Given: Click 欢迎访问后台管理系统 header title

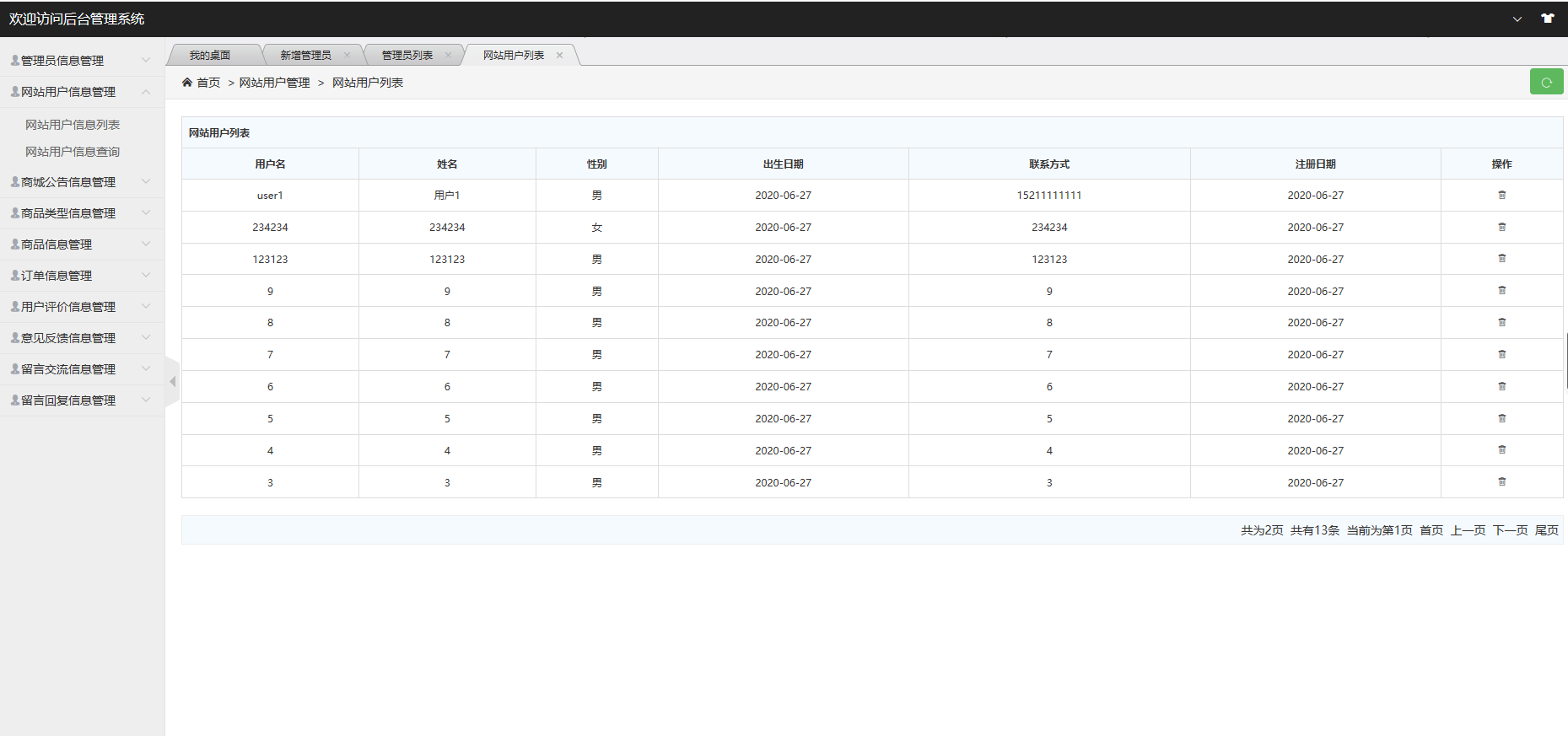Looking at the screenshot, I should click(x=77, y=19).
